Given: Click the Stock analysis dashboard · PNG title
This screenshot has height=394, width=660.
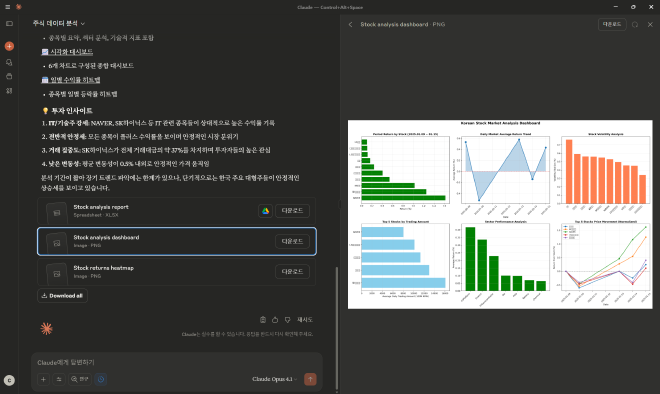Looking at the screenshot, I should 402,25.
